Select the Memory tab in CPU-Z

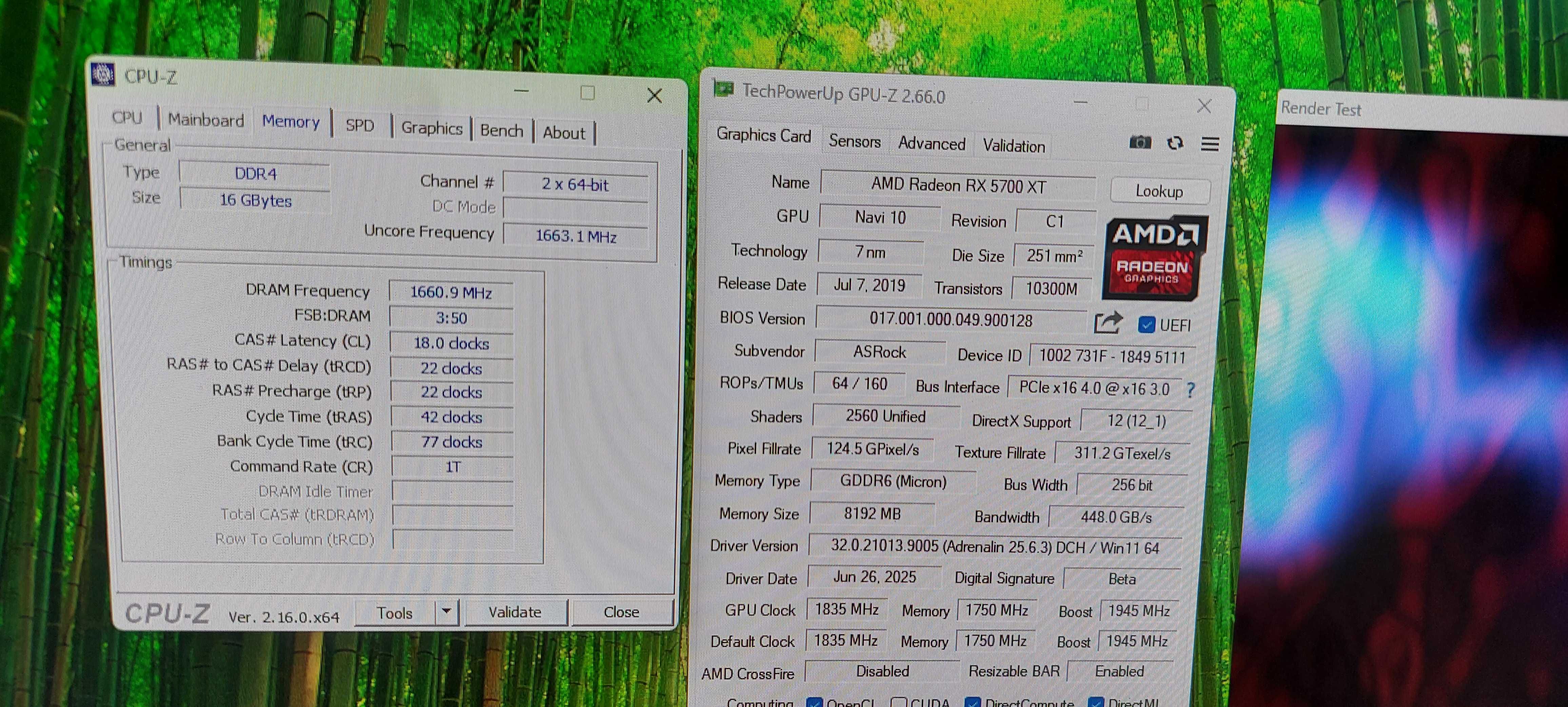(x=291, y=122)
